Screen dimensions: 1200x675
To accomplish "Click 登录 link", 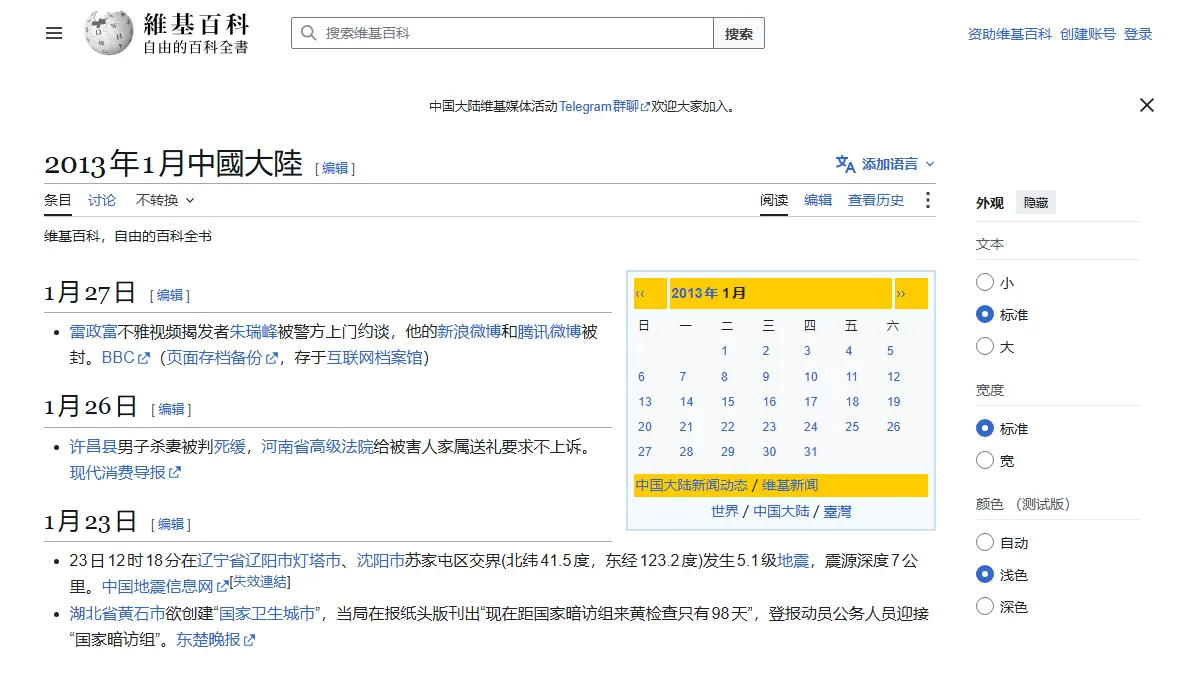I will pyautogui.click(x=1138, y=34).
